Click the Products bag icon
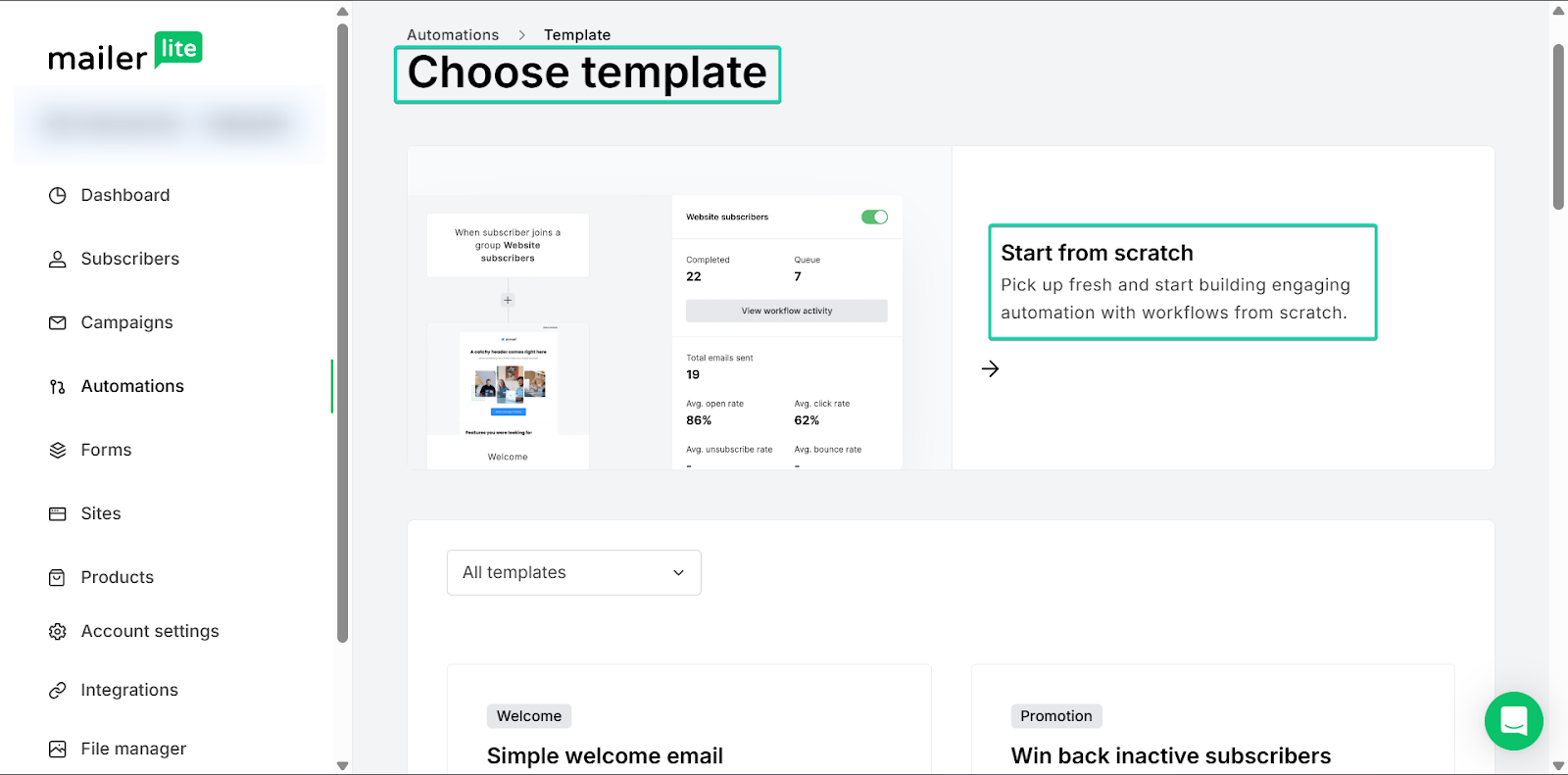Screen dimensions: 1568x775 58,577
